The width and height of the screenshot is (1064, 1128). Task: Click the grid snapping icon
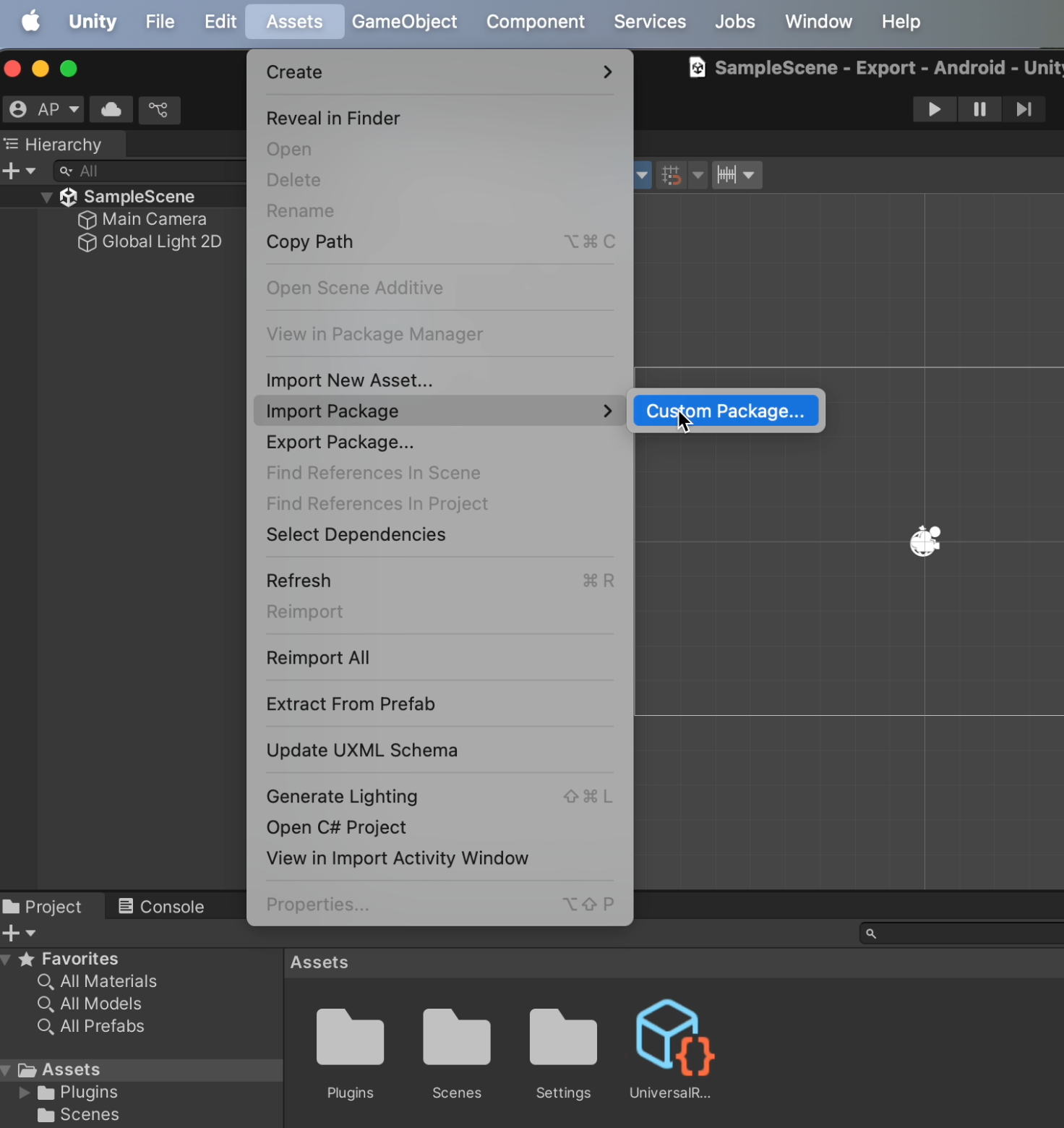point(671,175)
